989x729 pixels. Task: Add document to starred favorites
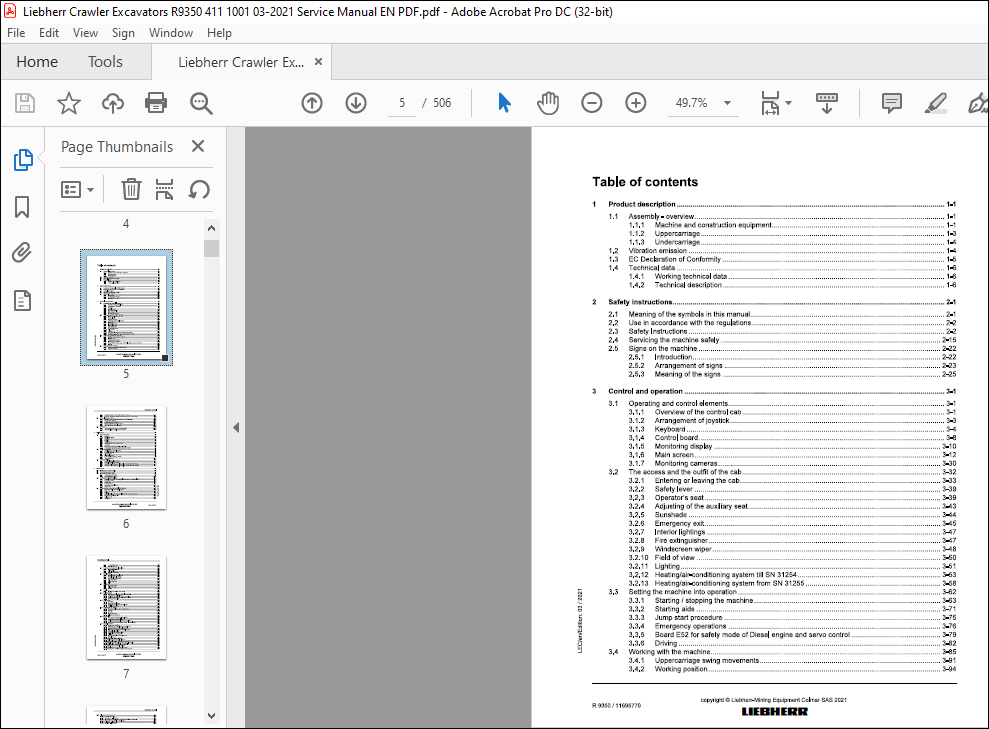(69, 103)
